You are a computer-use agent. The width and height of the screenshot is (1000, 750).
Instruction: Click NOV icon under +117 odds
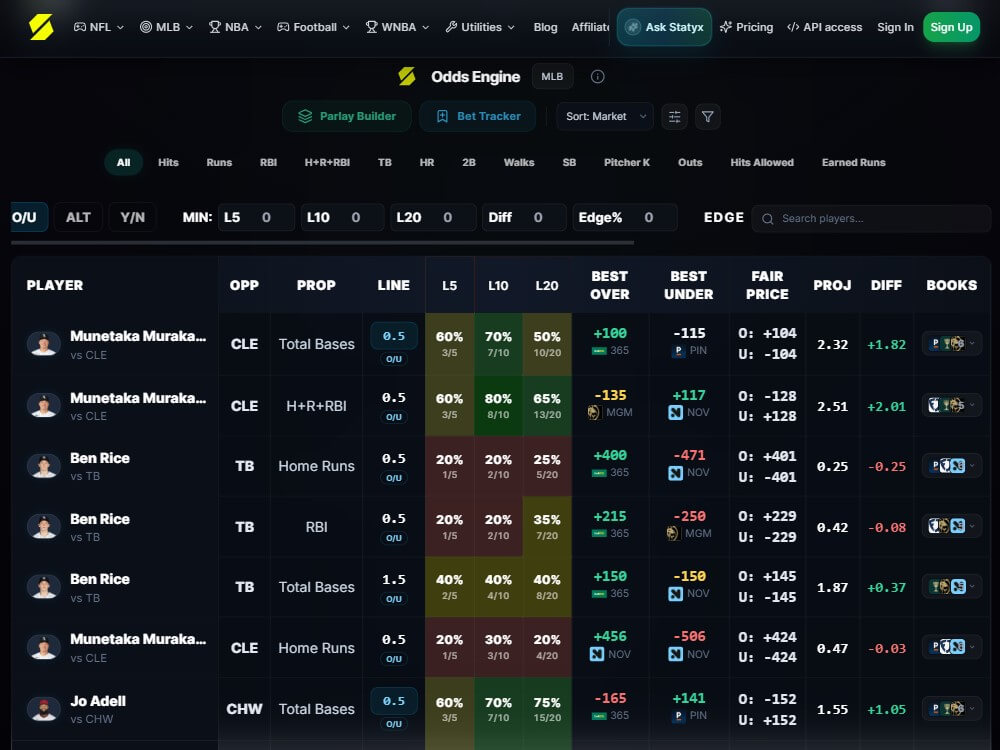point(675,413)
